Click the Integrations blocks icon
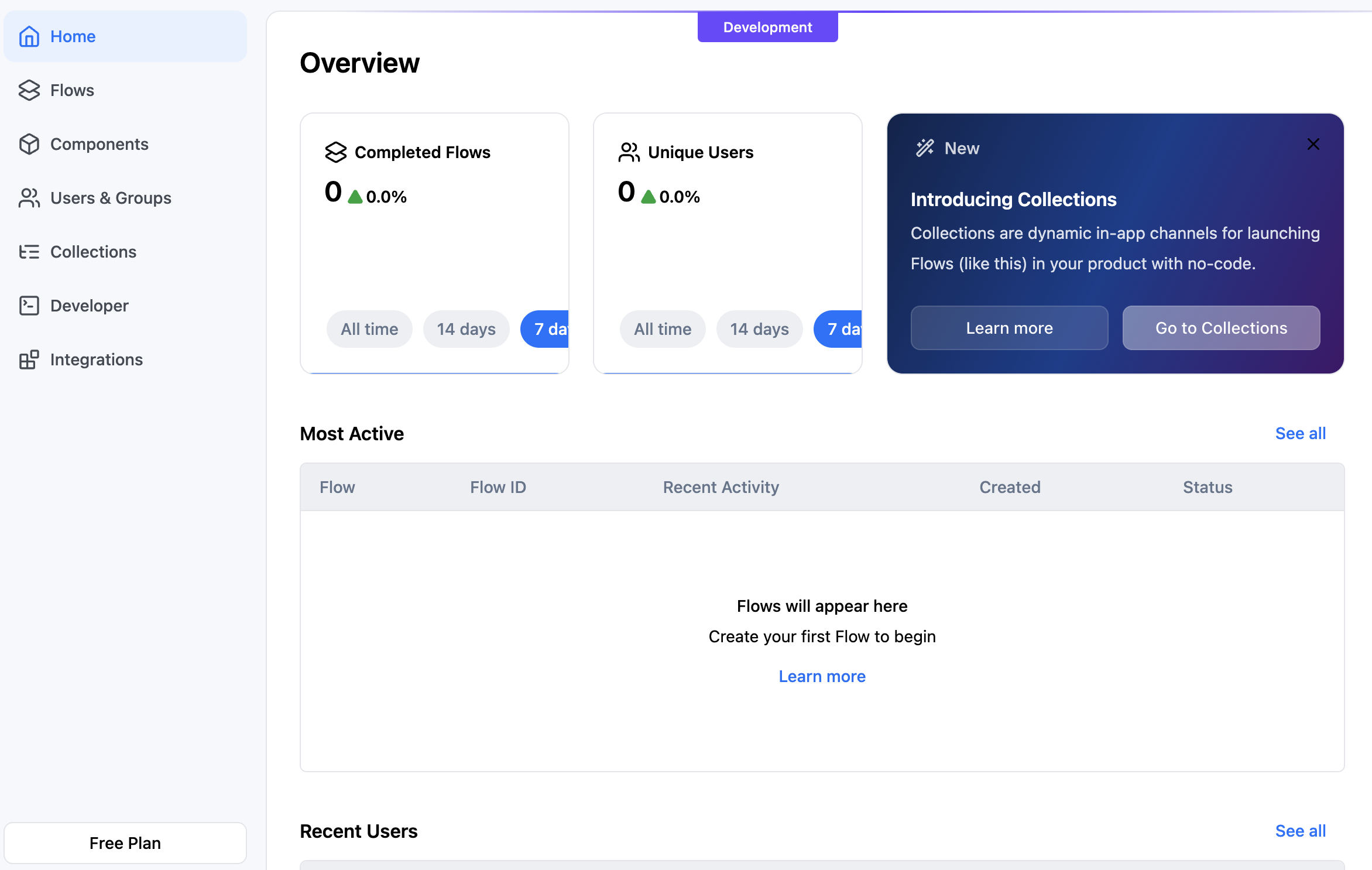This screenshot has height=870, width=1372. pos(29,359)
